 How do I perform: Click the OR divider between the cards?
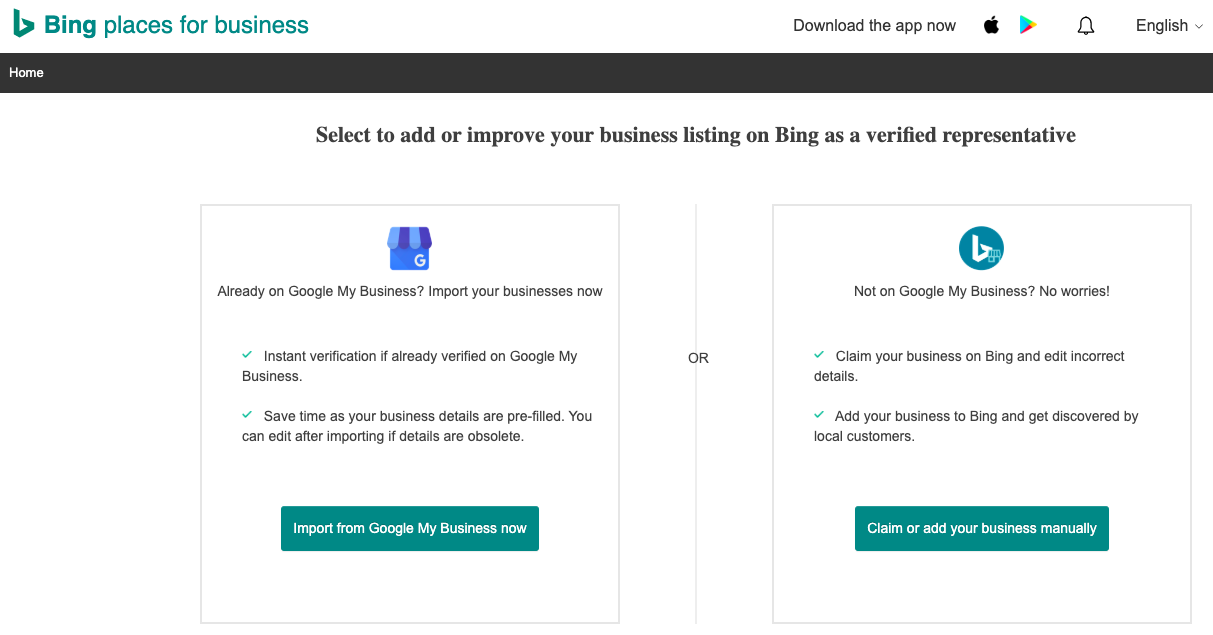(697, 357)
